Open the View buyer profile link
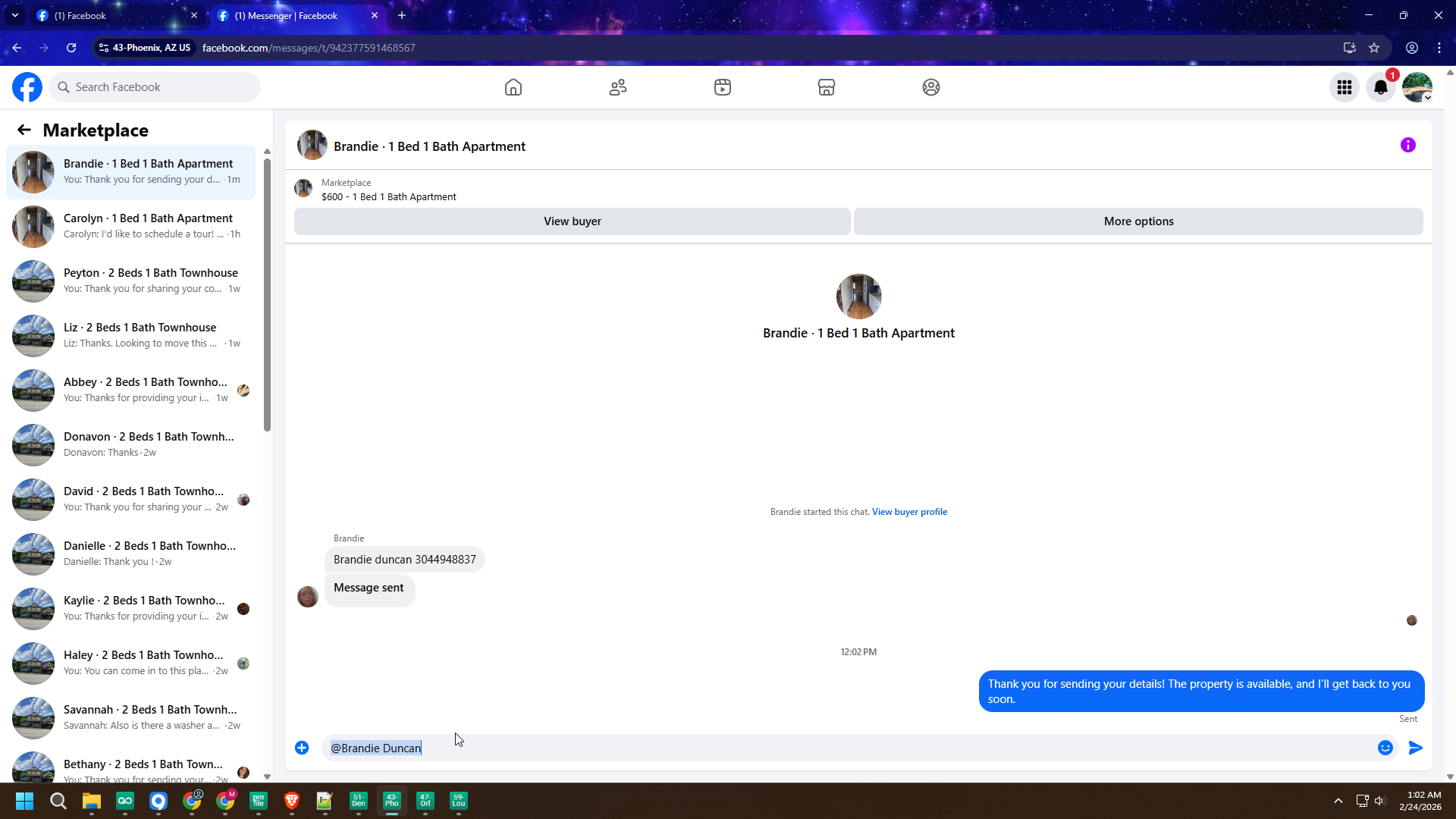This screenshot has width=1456, height=819. (909, 512)
